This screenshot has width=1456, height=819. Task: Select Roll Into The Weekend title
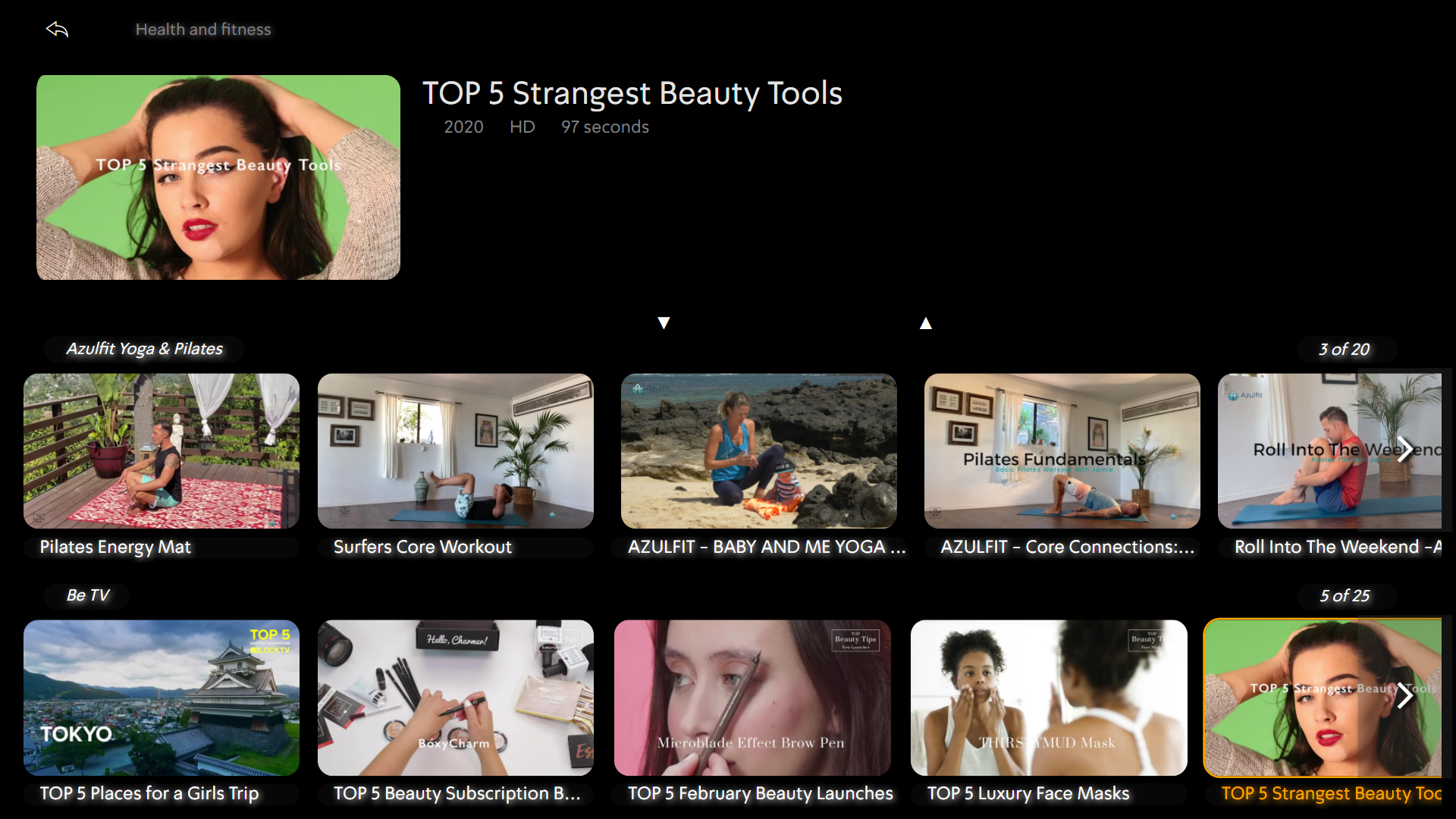point(1338,547)
